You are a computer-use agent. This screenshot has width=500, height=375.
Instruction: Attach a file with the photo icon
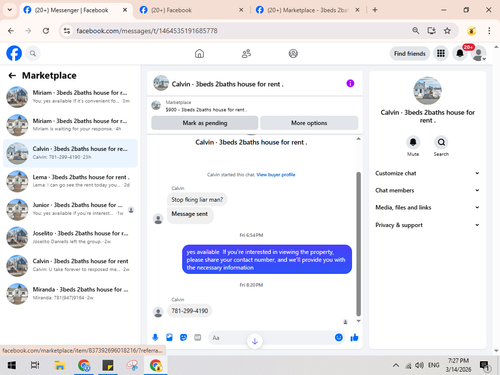point(169,337)
